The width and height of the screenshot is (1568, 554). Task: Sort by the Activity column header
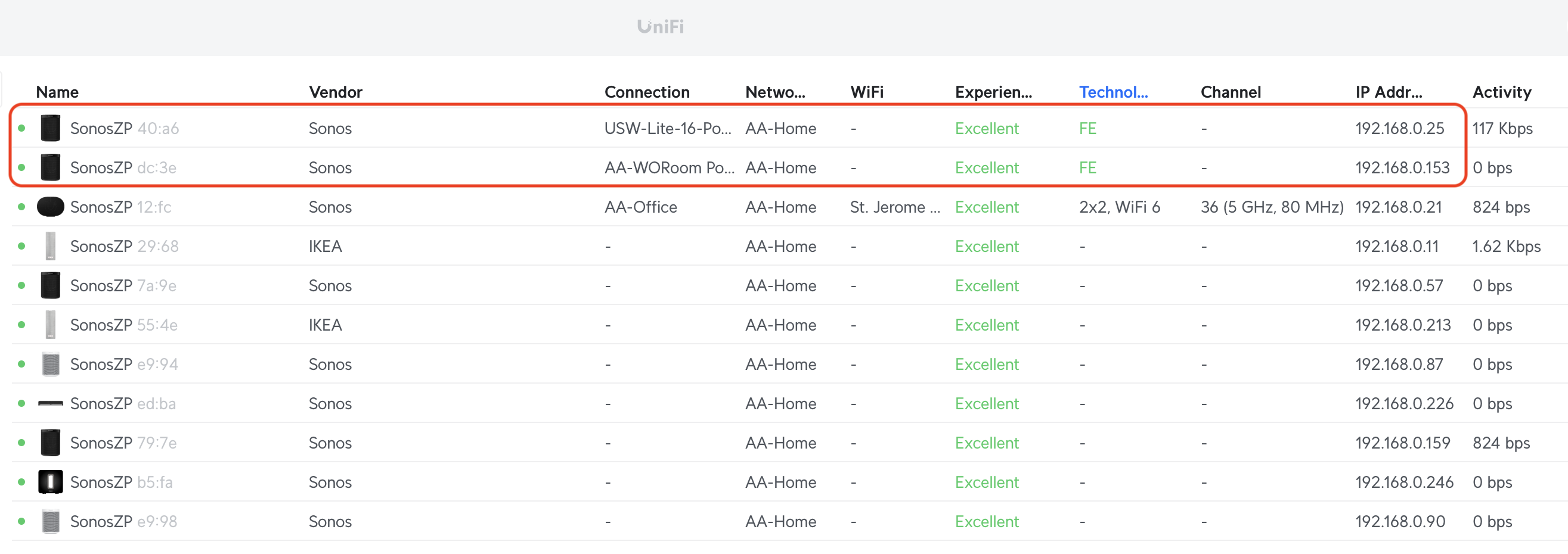coord(1502,92)
